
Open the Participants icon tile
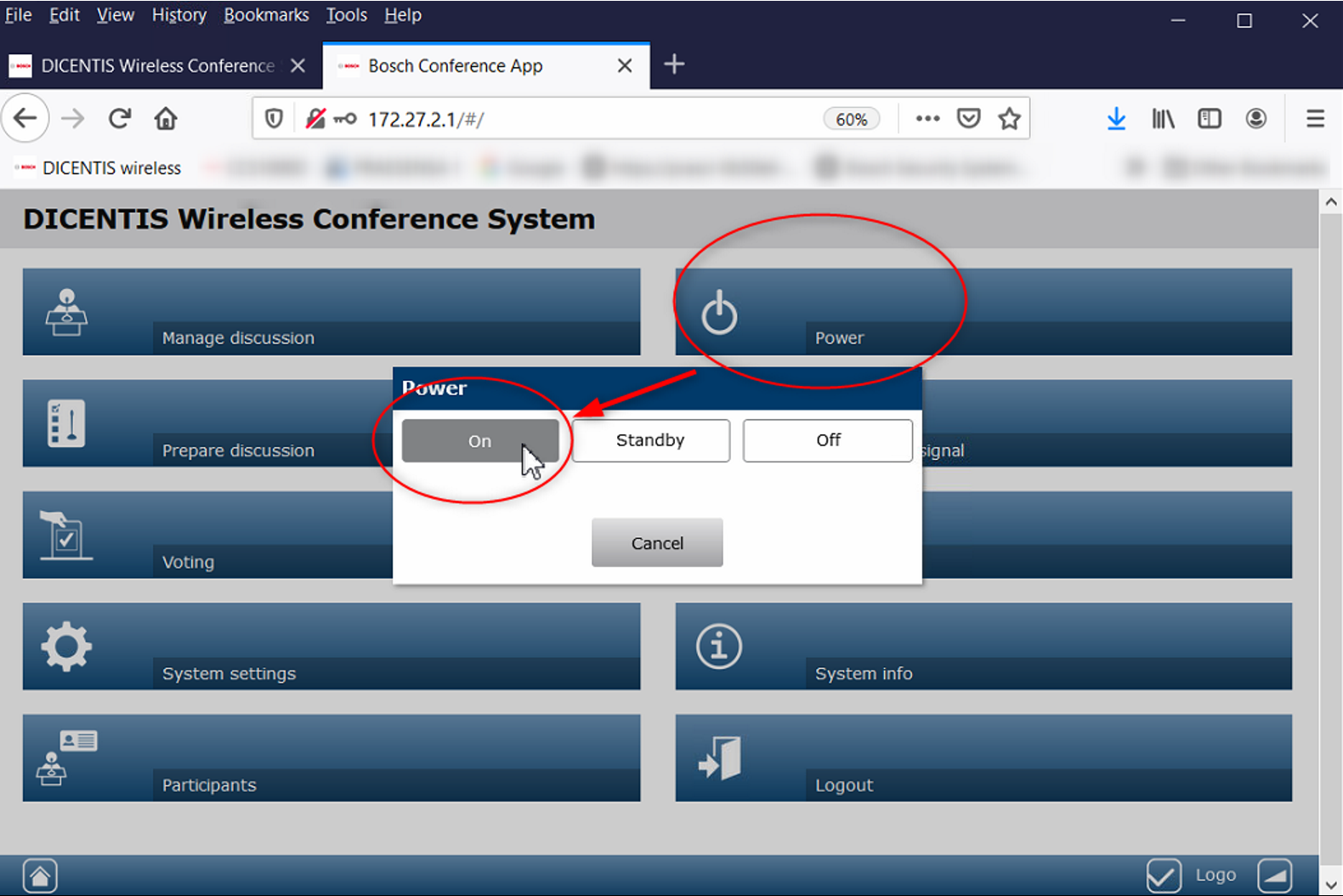point(66,758)
